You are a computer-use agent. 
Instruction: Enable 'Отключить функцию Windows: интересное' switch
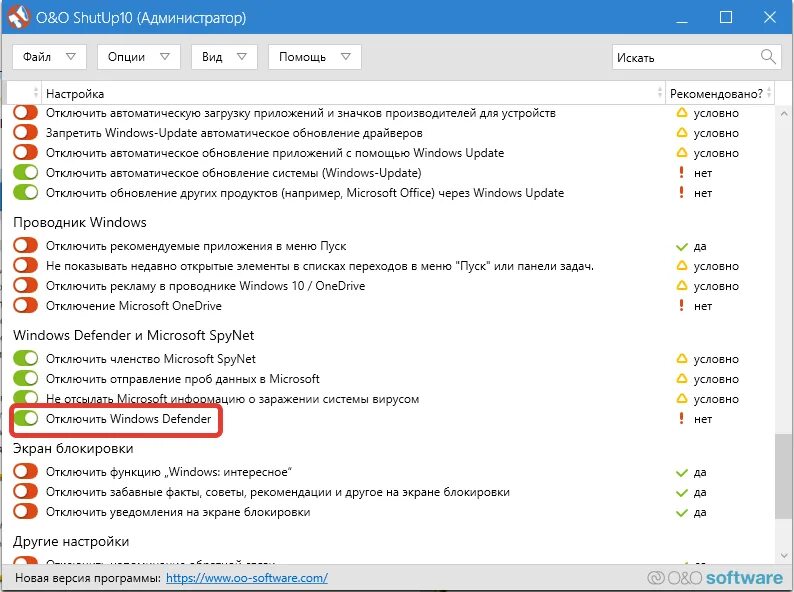click(25, 471)
